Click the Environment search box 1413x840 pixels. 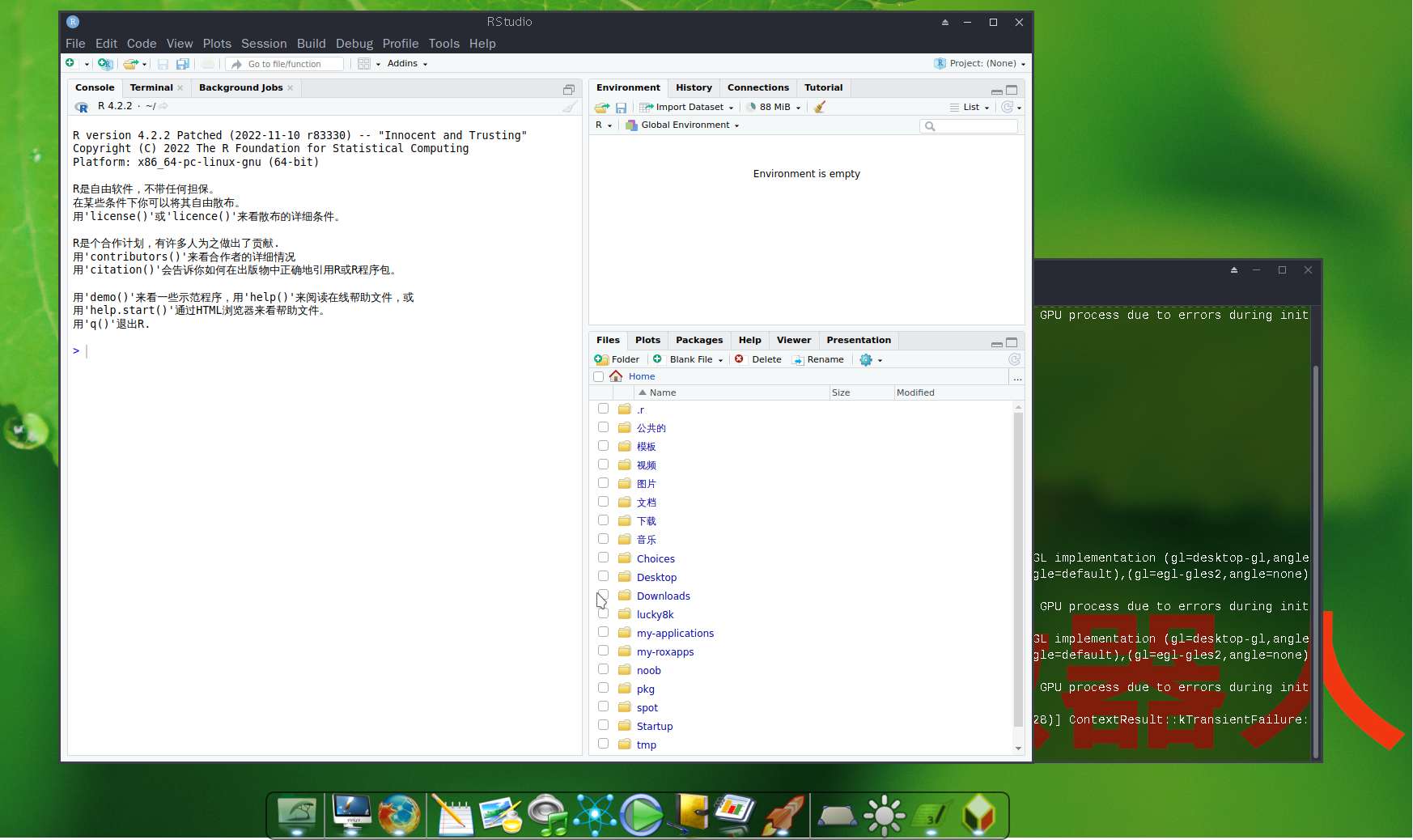pos(969,126)
